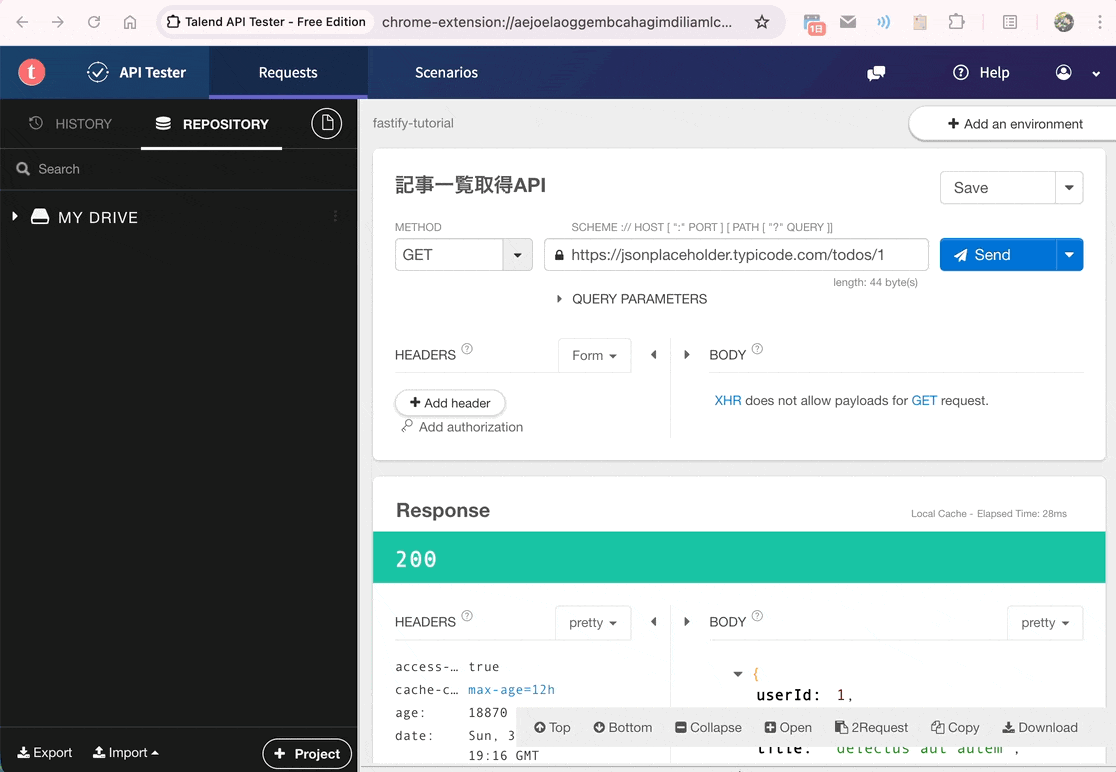This screenshot has height=772, width=1116.
Task: Expand the account dropdown arrow
Action: click(x=1096, y=73)
